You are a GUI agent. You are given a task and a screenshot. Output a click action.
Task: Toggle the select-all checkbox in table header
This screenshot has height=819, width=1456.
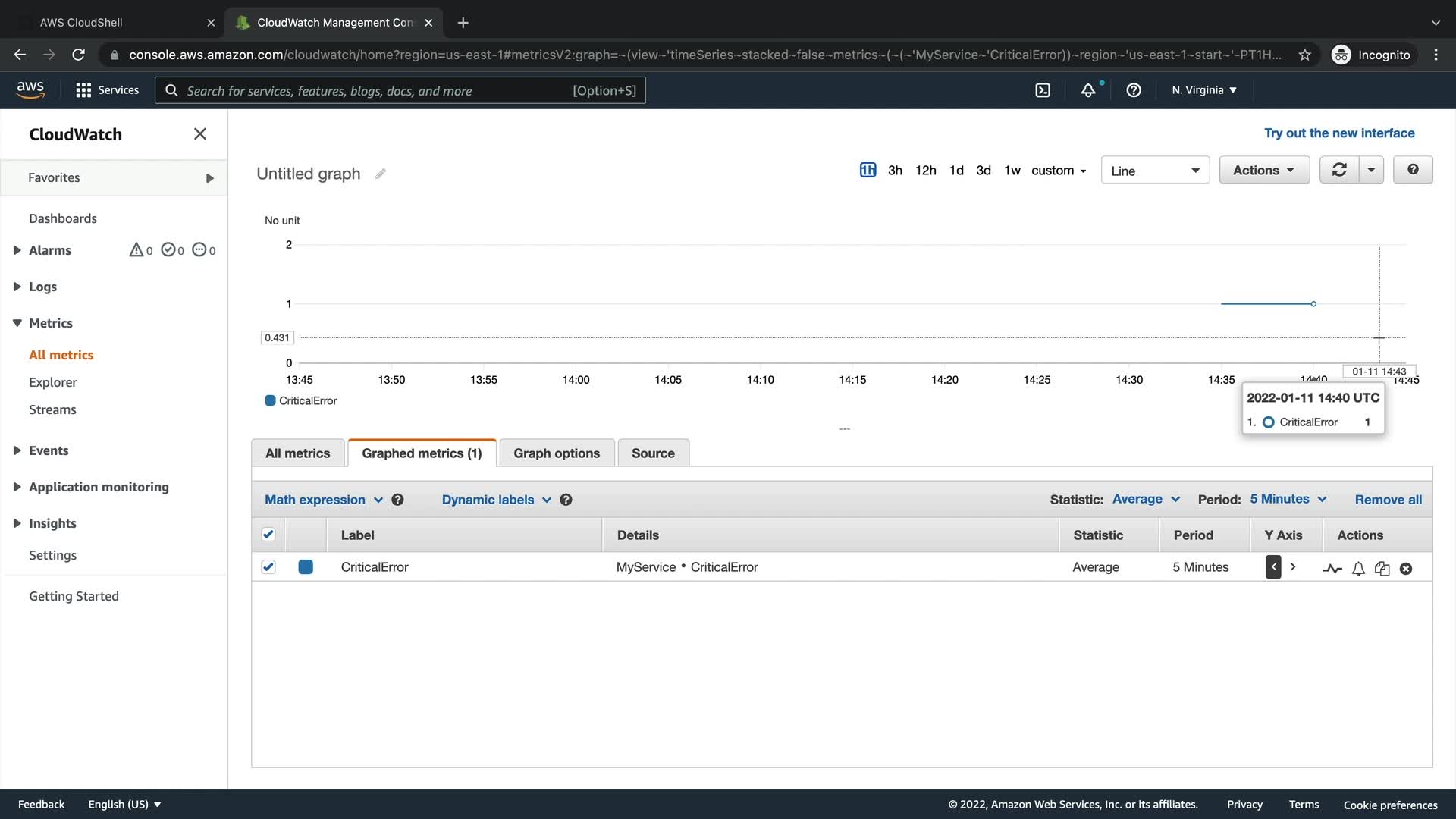tap(268, 535)
